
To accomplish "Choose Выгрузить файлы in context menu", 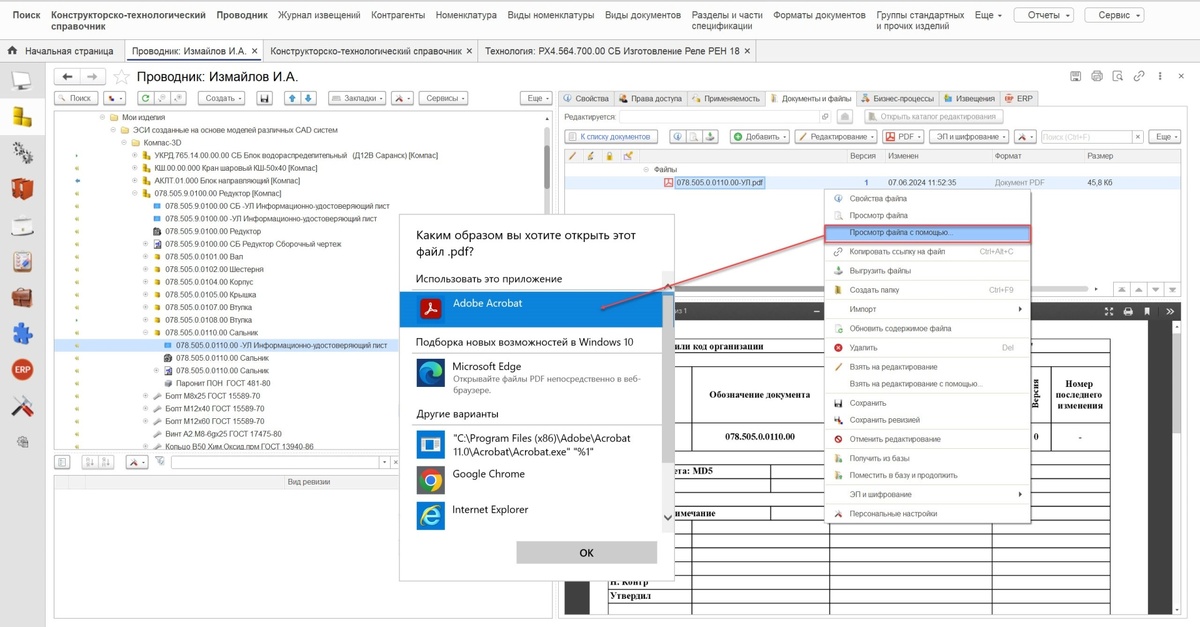I will (879, 271).
